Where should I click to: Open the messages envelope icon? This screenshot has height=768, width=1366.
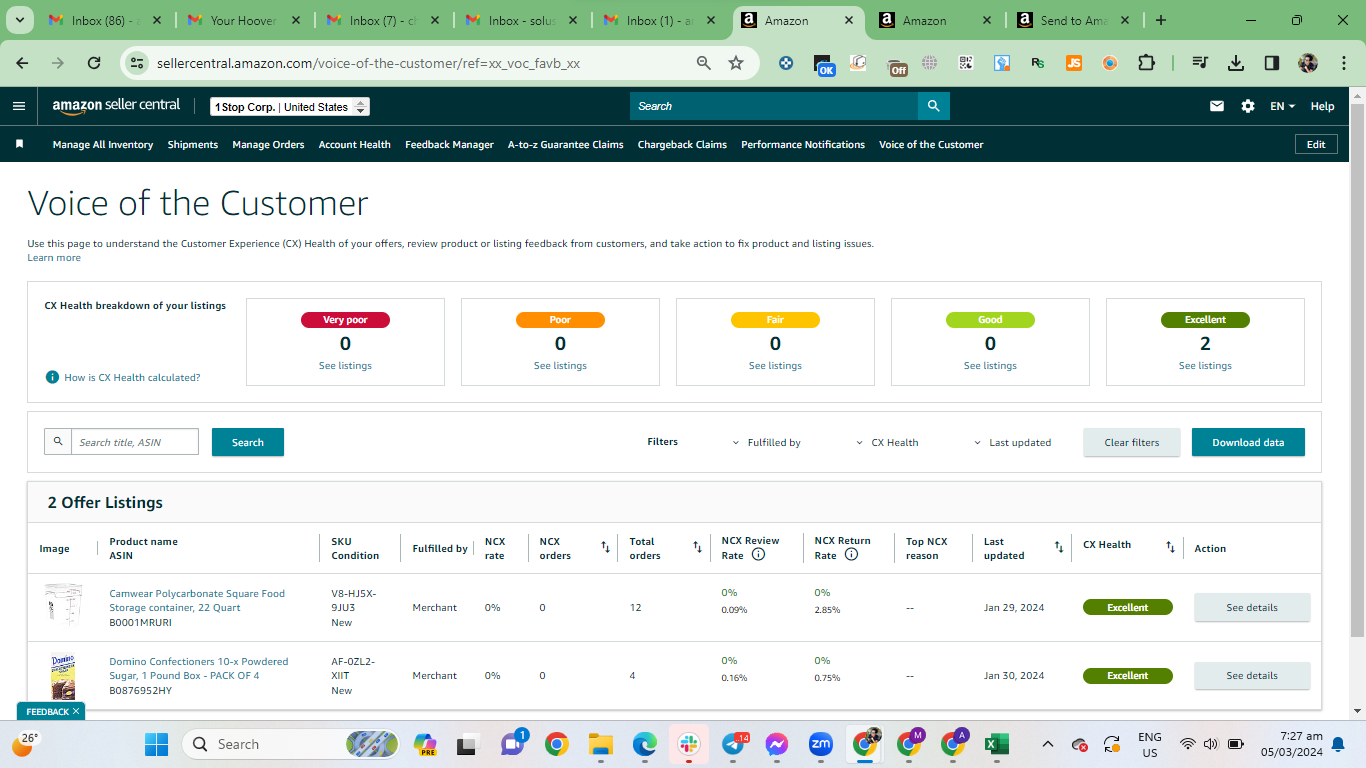1217,106
